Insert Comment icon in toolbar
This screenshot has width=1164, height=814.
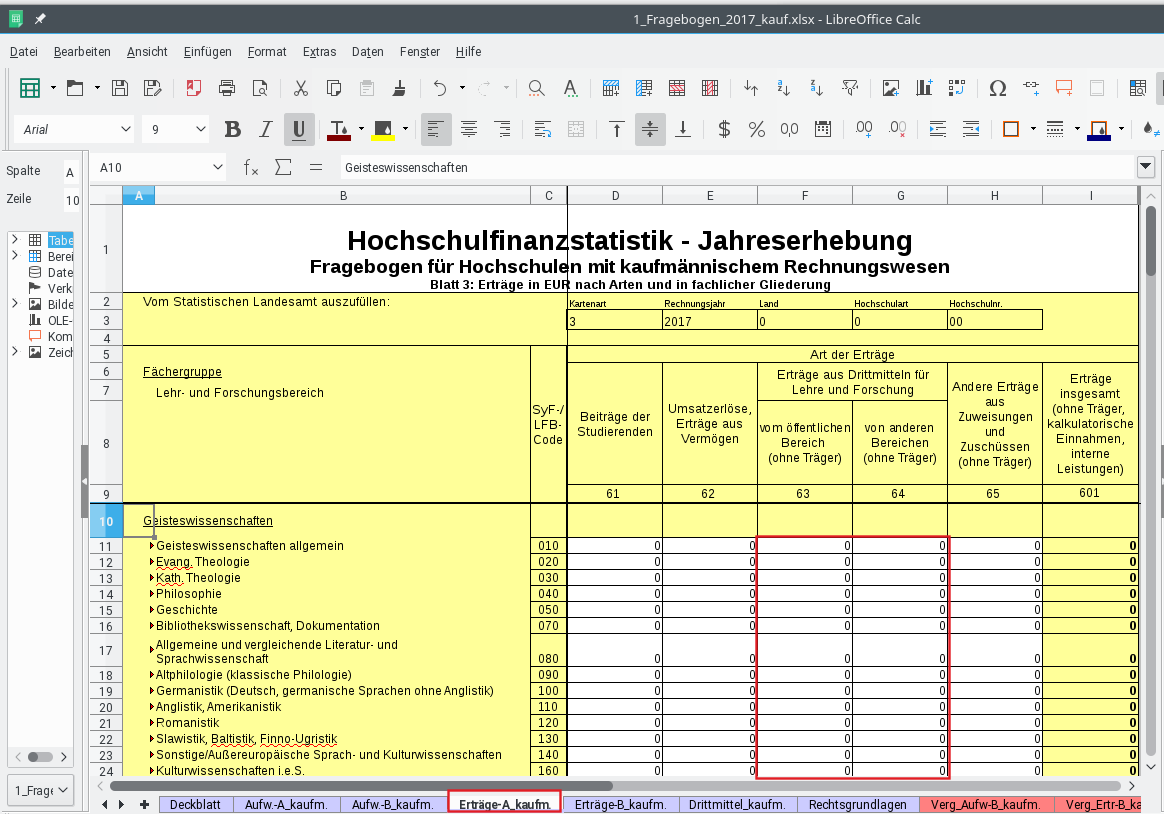pyautogui.click(x=1064, y=88)
